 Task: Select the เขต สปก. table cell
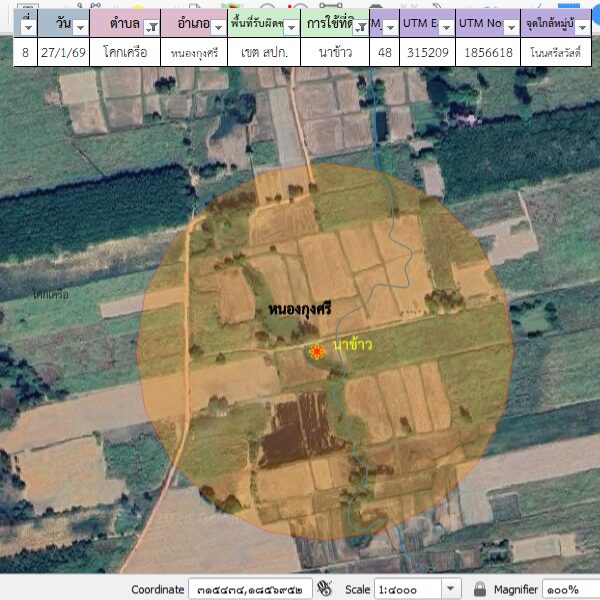pyautogui.click(x=264, y=52)
